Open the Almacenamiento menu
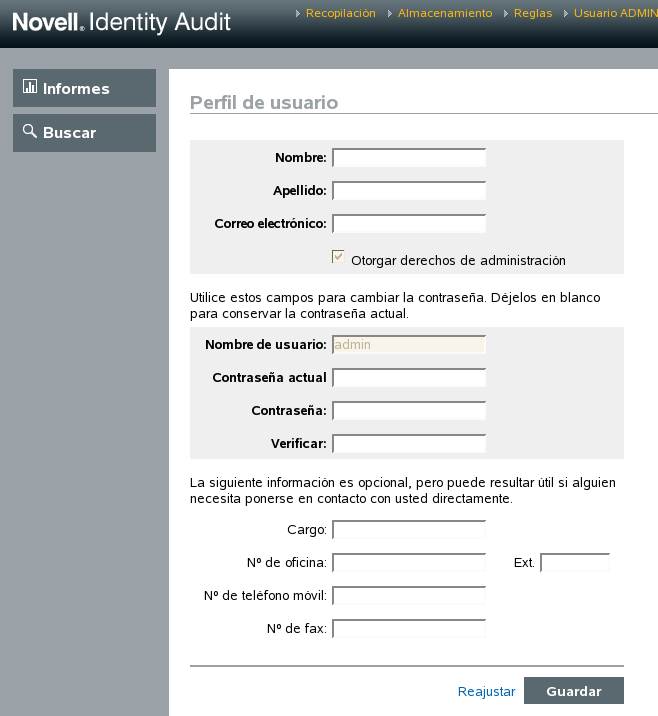 point(444,13)
